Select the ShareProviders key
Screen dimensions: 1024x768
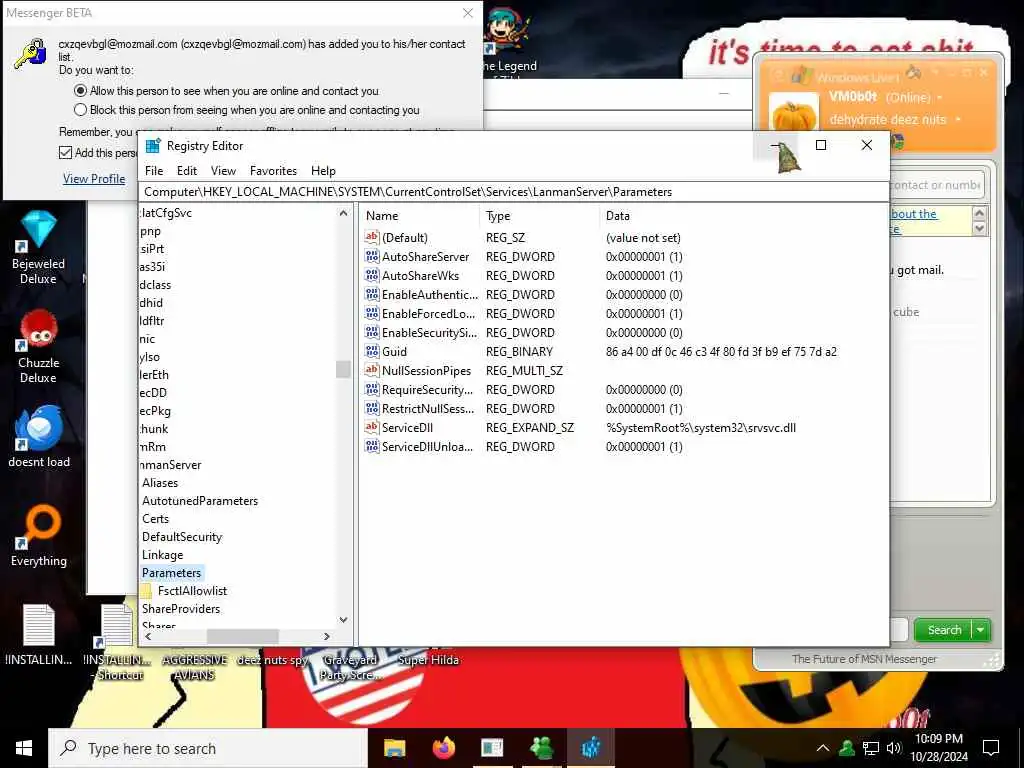click(x=181, y=609)
